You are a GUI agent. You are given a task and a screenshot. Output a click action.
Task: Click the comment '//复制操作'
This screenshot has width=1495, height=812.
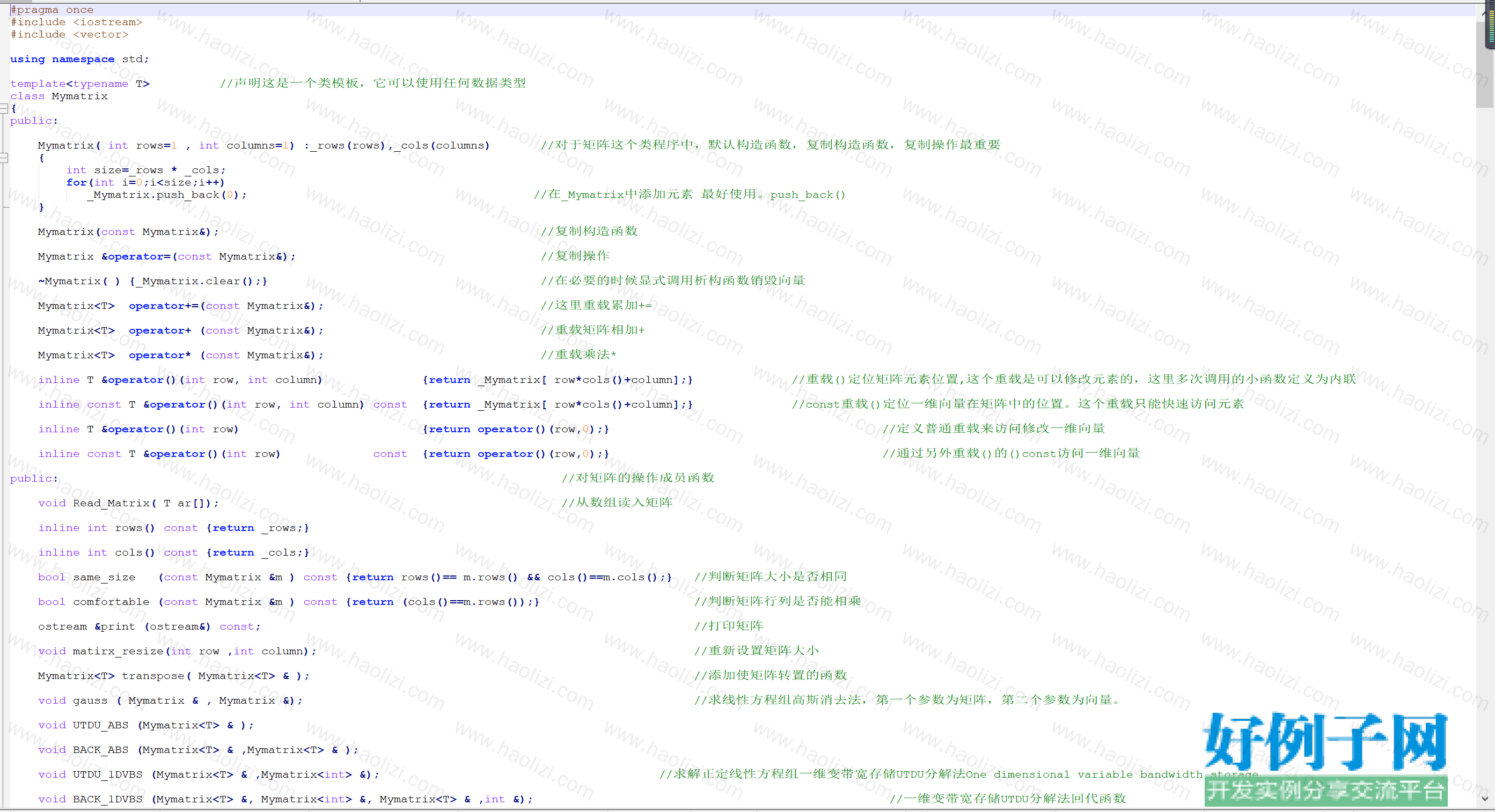click(x=575, y=256)
